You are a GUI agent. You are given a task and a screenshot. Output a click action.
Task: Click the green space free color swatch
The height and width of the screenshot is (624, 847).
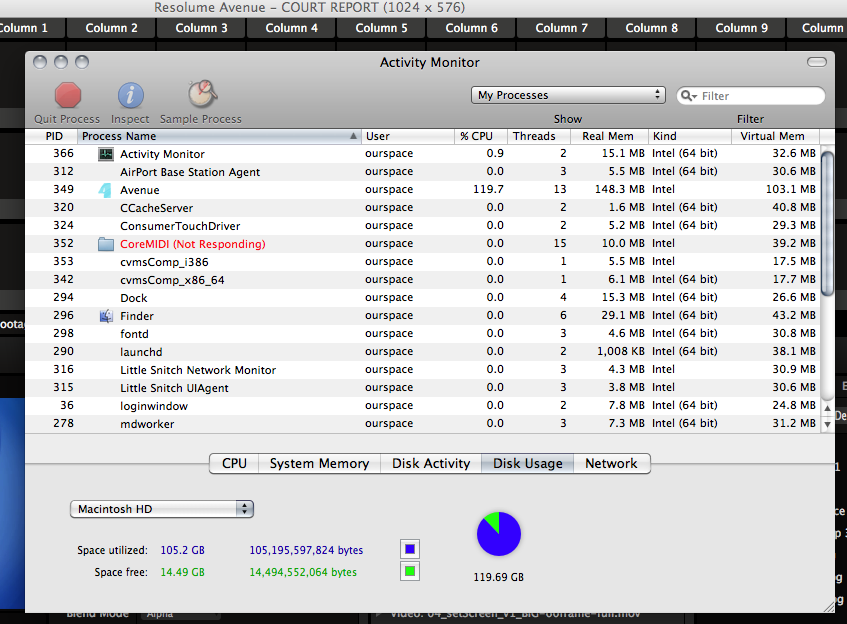(410, 571)
